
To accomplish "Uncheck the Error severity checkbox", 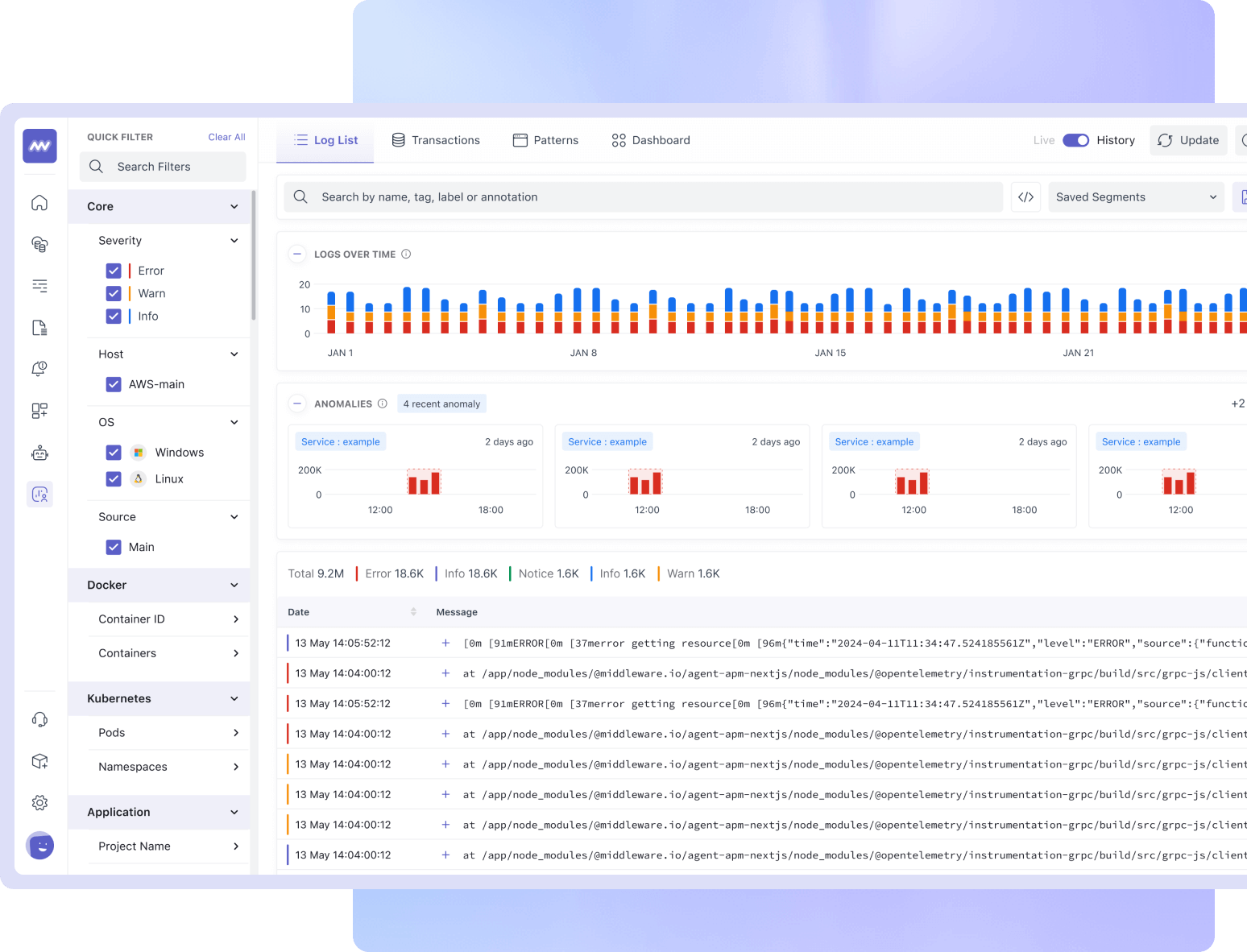I will tap(114, 271).
